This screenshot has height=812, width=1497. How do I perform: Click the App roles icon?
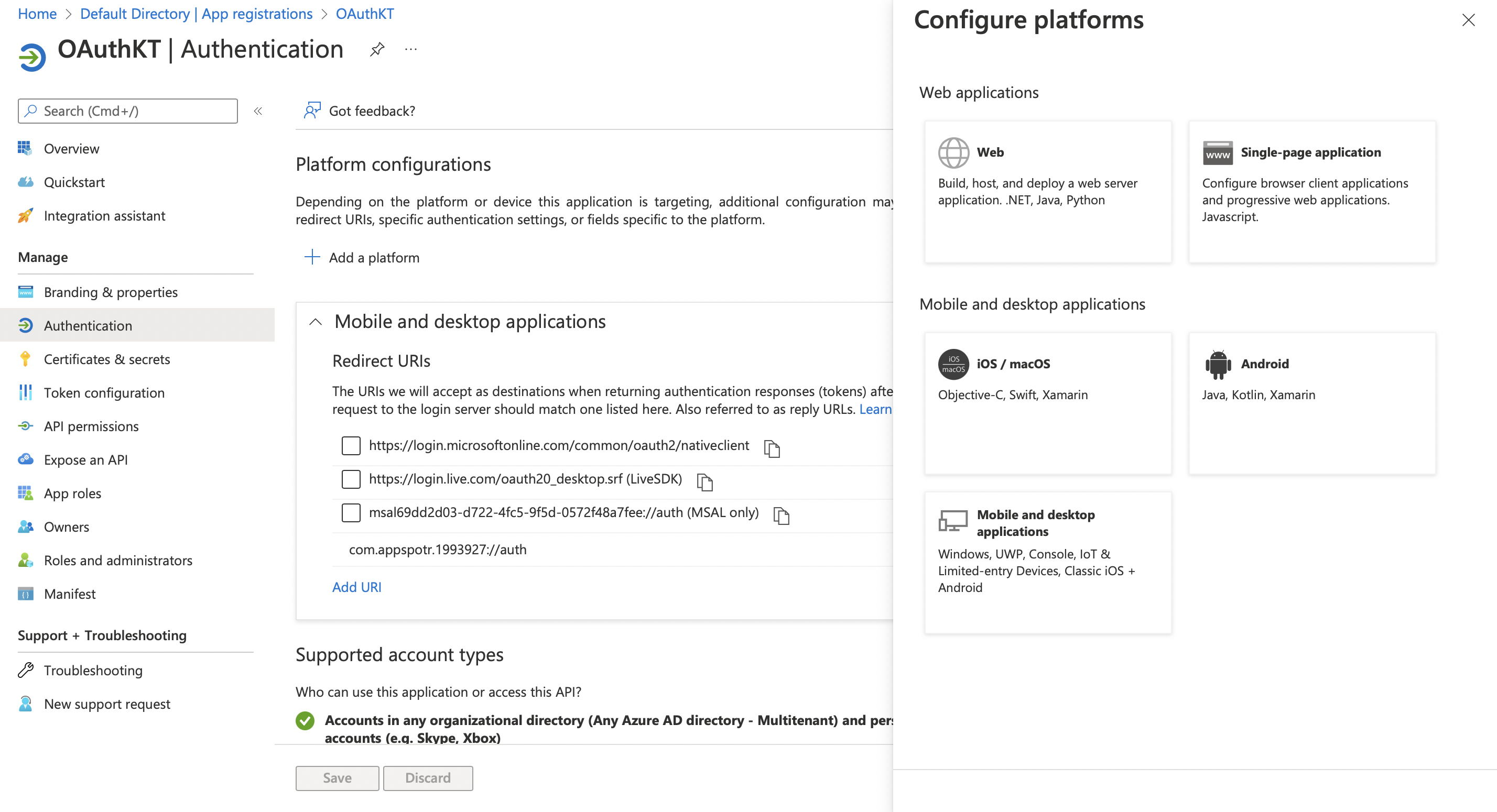(25, 493)
